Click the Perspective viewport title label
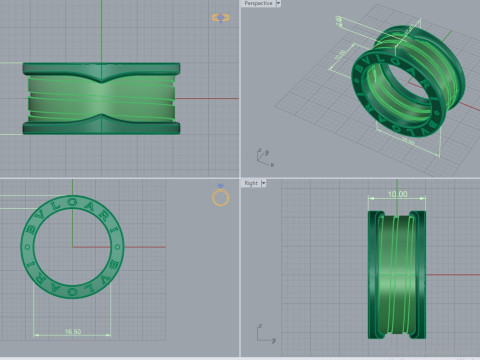Screen dimensions: 480x360 tap(258, 3)
